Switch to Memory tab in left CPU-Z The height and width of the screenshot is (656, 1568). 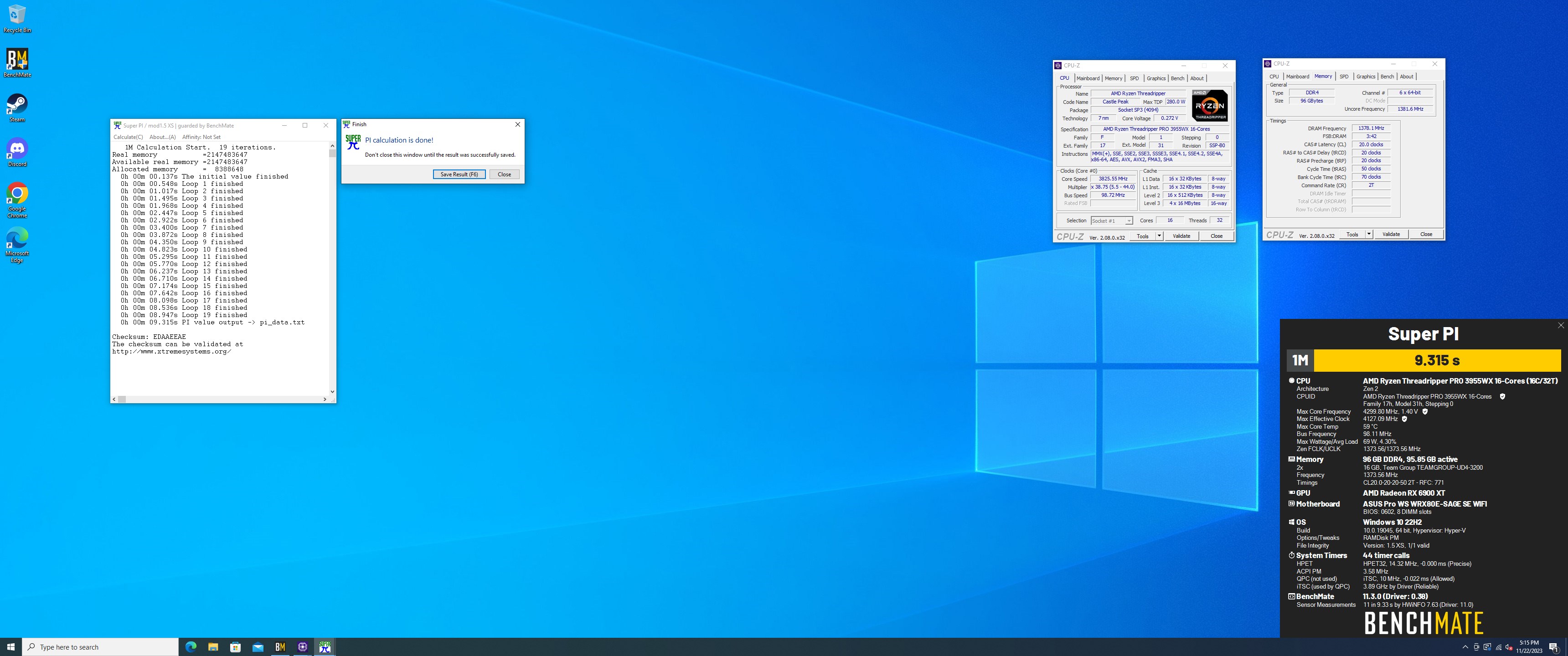[x=1113, y=78]
